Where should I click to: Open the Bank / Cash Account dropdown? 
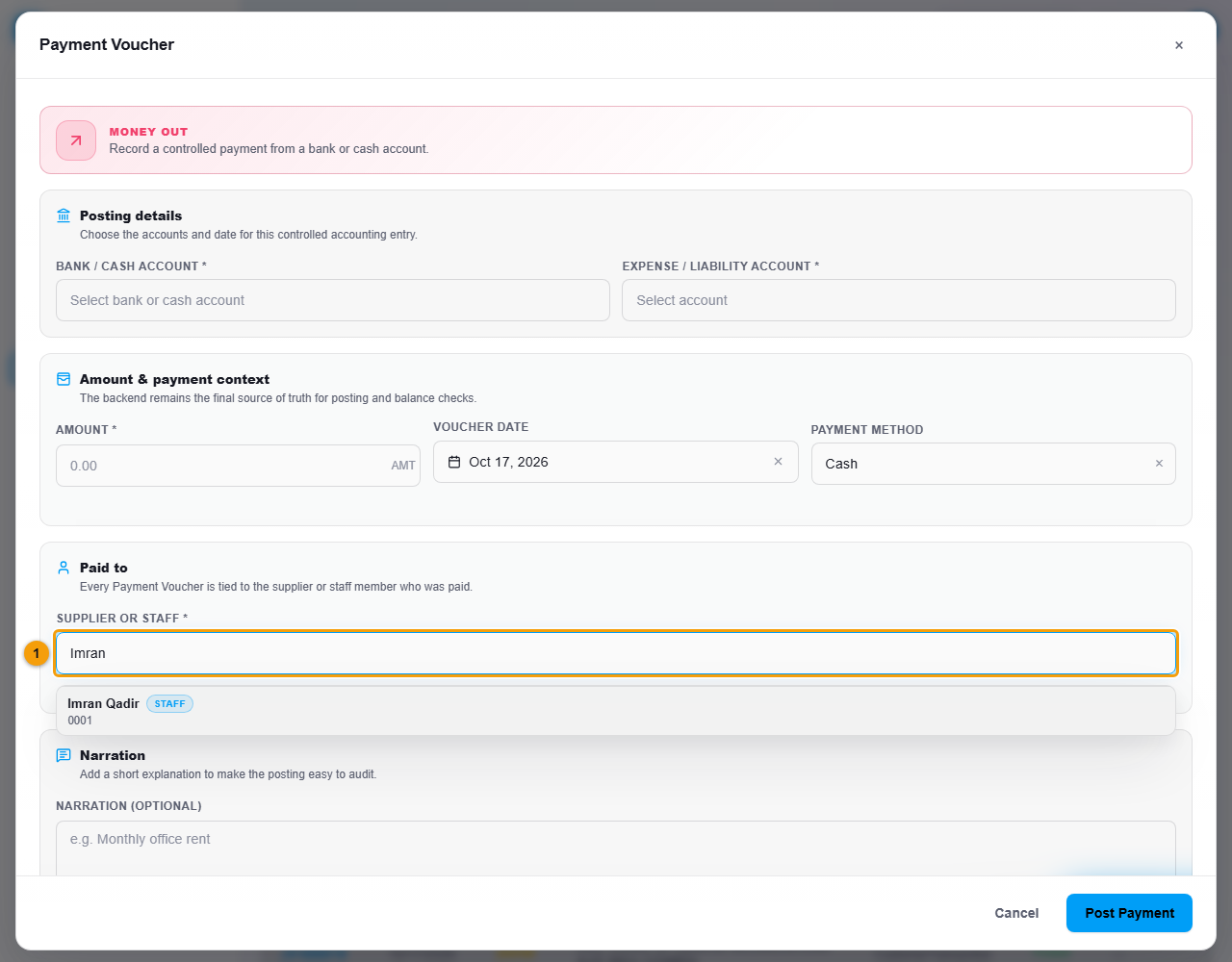[x=333, y=300]
